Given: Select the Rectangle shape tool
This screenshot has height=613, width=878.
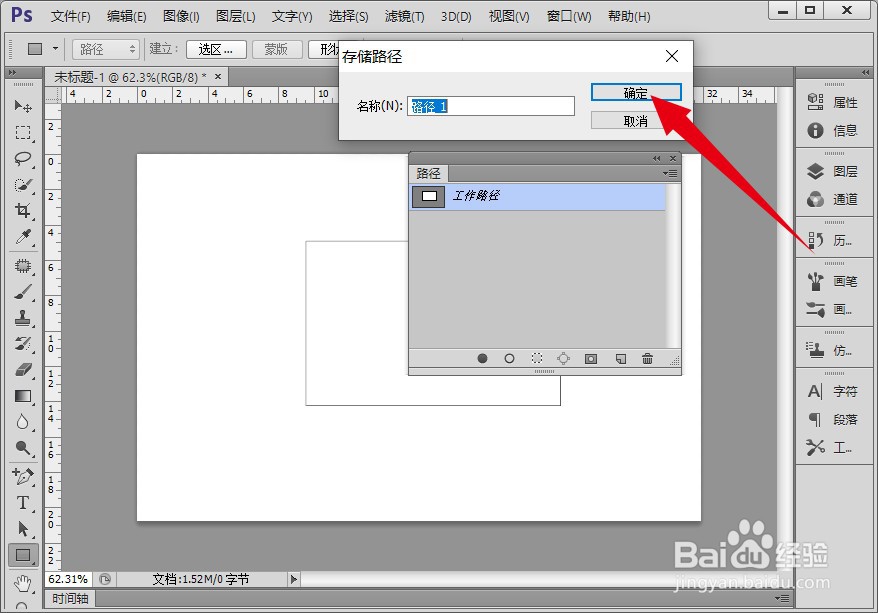Looking at the screenshot, I should click(23, 555).
